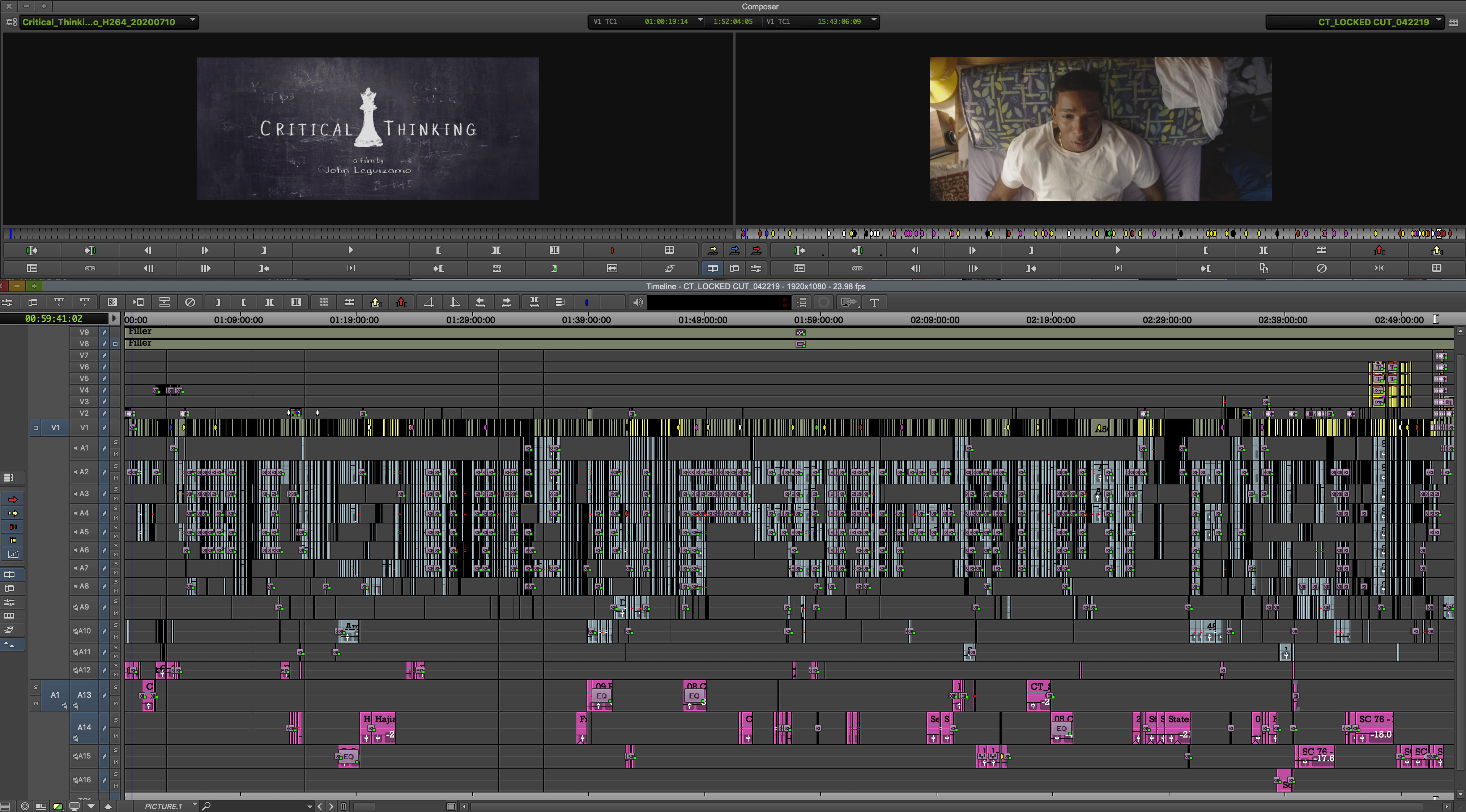Image resolution: width=1466 pixels, height=812 pixels.
Task: Click timeline toolbar red Lift icon
Action: coord(401,303)
